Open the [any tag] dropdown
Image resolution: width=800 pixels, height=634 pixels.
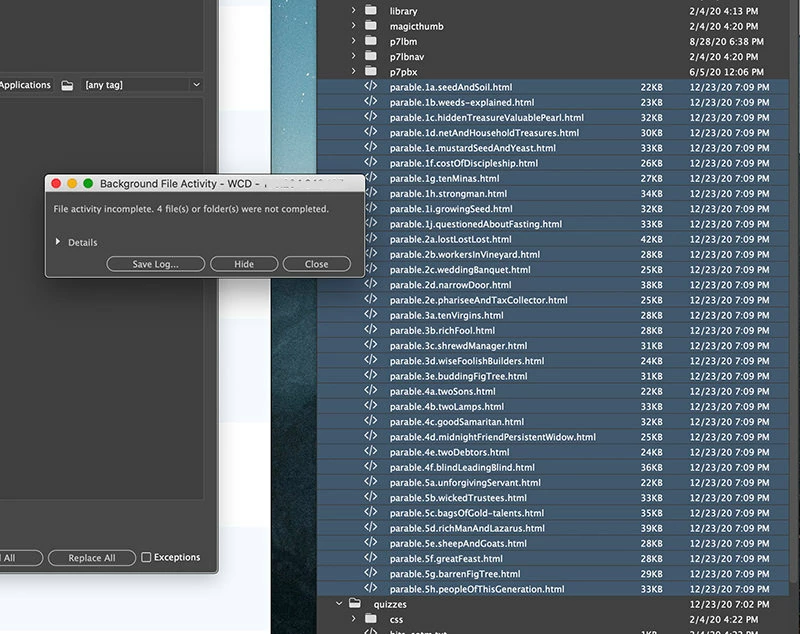(x=142, y=85)
